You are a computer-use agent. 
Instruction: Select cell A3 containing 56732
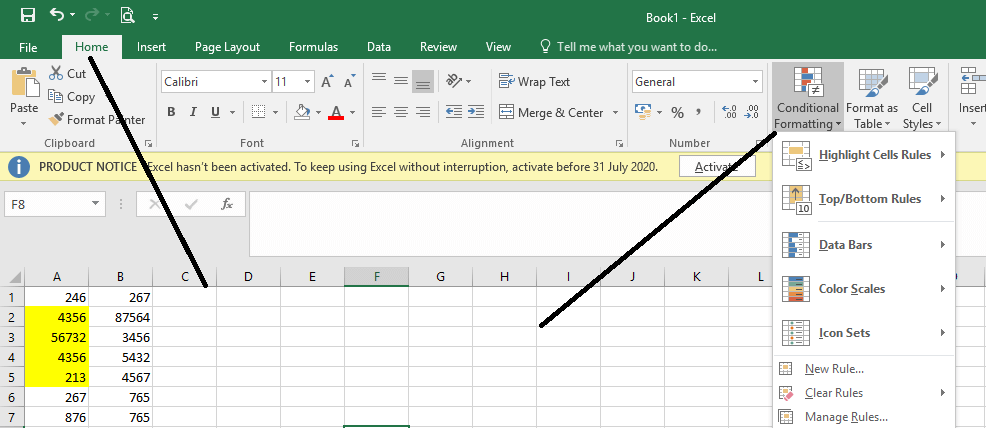[57, 339]
